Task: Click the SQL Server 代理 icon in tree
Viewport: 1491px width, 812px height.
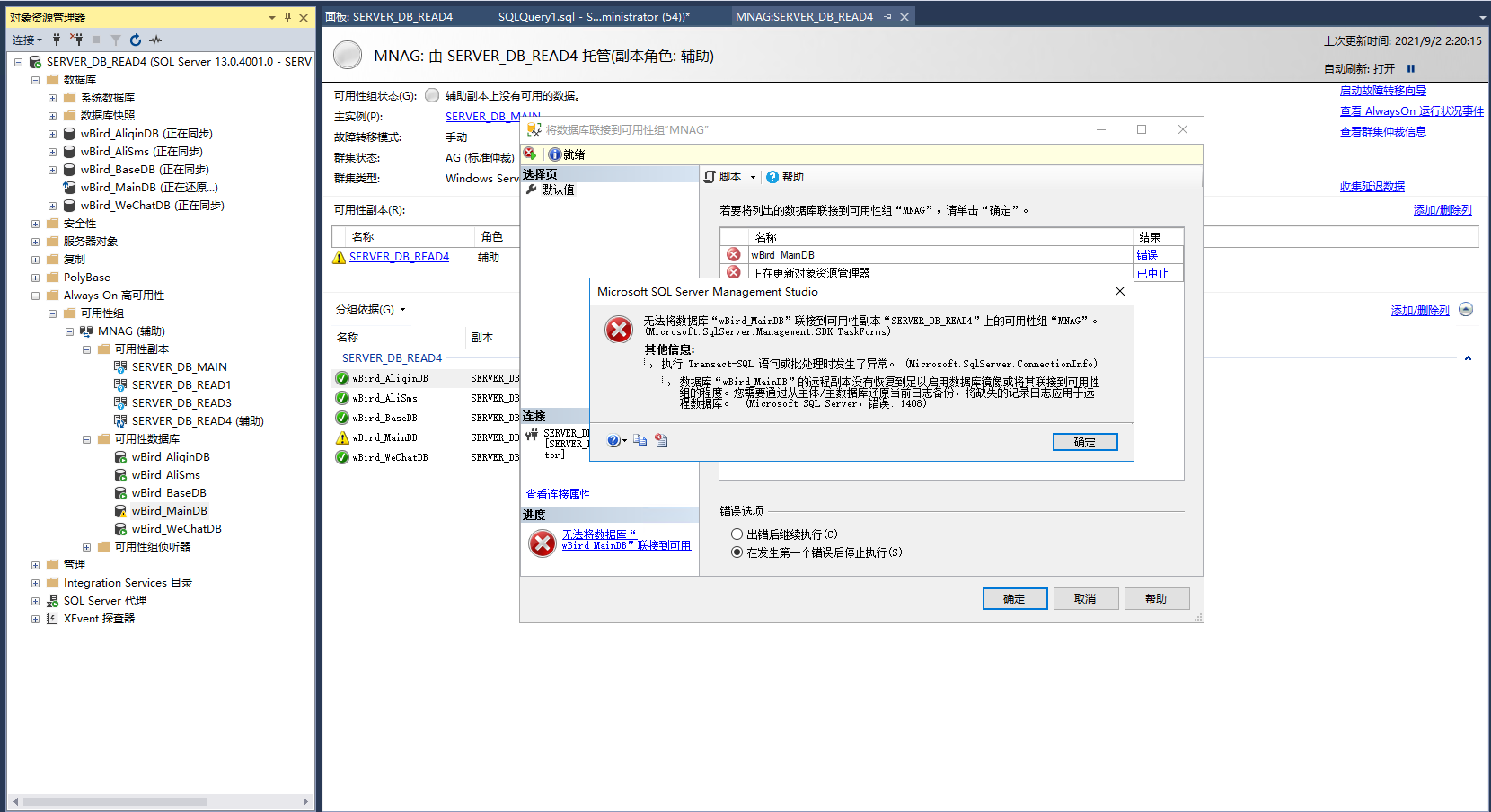Action: pos(52,601)
